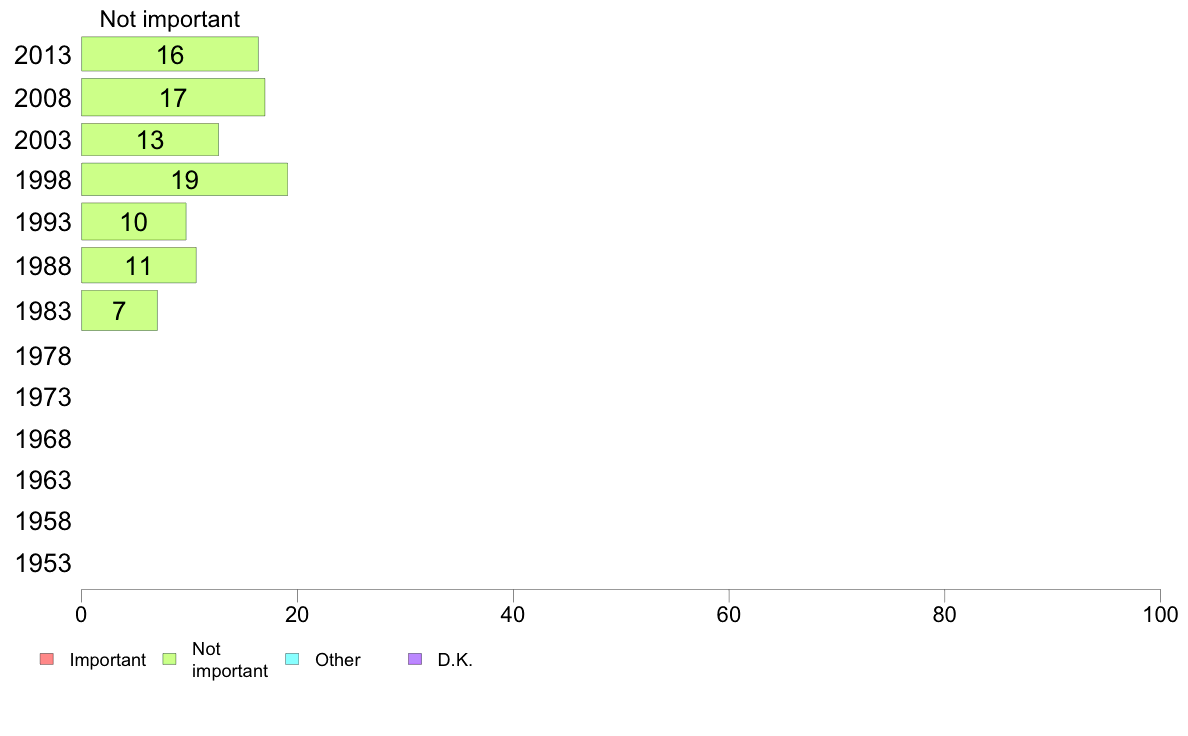Select the 2008 bar showing 17

pyautogui.click(x=174, y=97)
